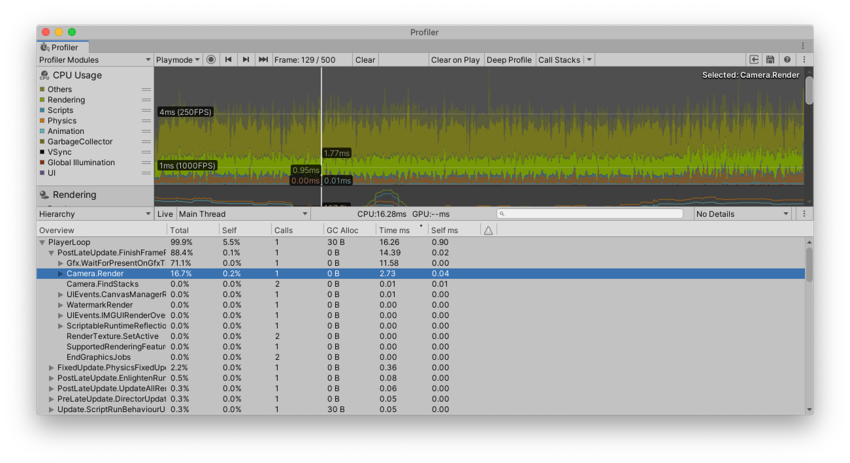Sort by the Calls column header
Screen dimensions: 850x463
297,230
